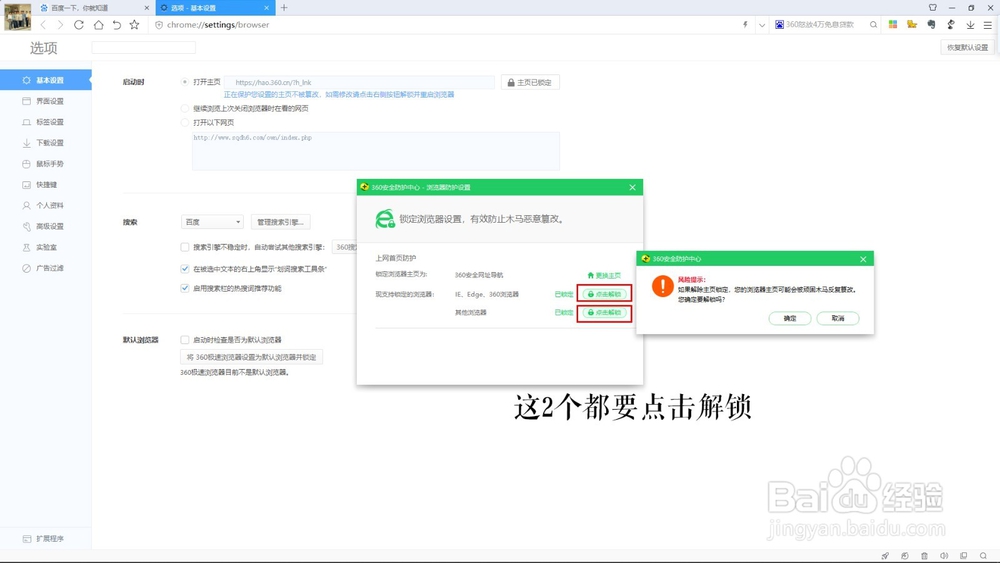This screenshot has height=563, width=1000.
Task: Click the 恢复默认设置 button
Action: (967, 48)
